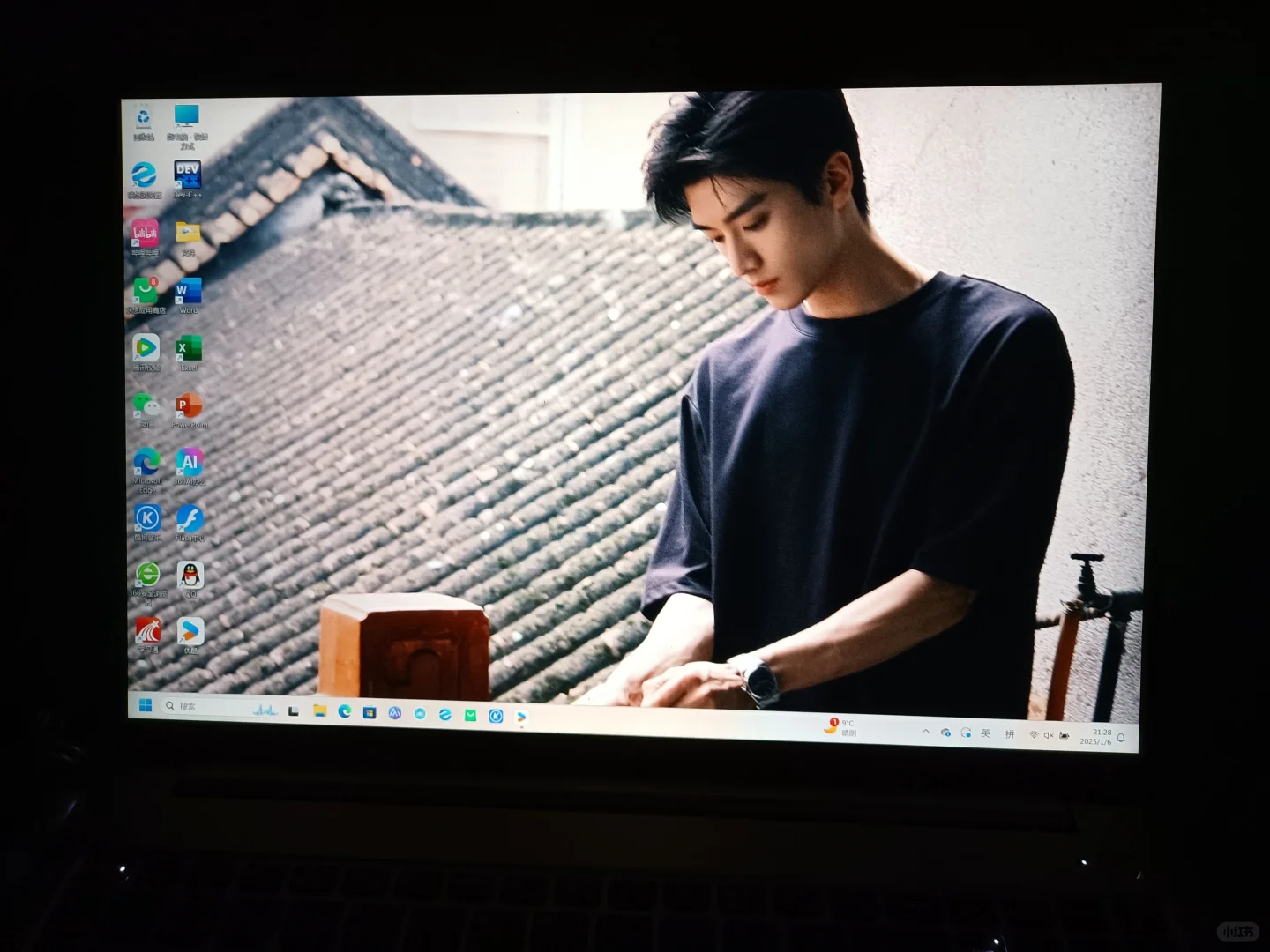Open the Dev-C++ shortcut
Image resolution: width=1270 pixels, height=952 pixels.
(187, 179)
